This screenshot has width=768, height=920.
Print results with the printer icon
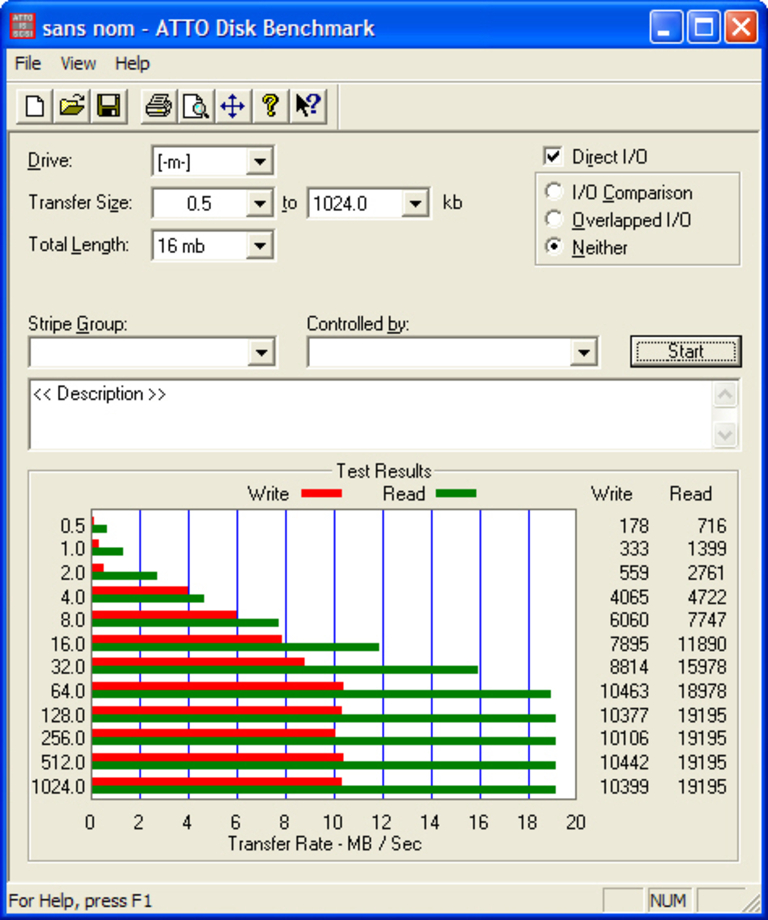158,106
